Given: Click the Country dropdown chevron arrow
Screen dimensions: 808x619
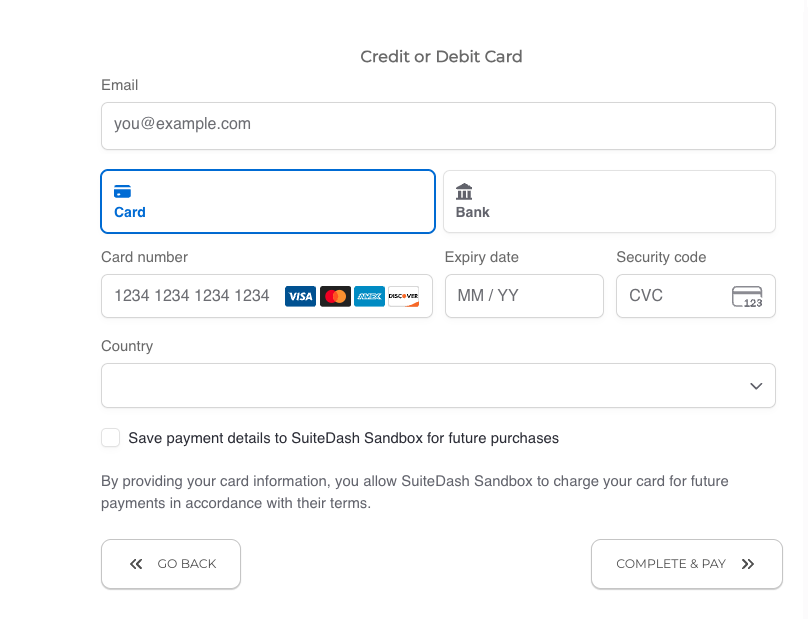Looking at the screenshot, I should coord(756,386).
